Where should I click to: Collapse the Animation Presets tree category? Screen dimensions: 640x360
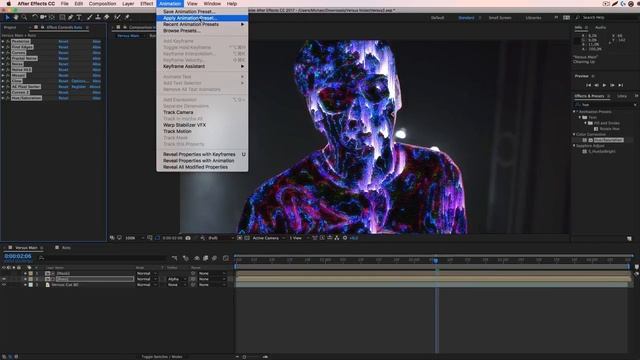point(574,111)
